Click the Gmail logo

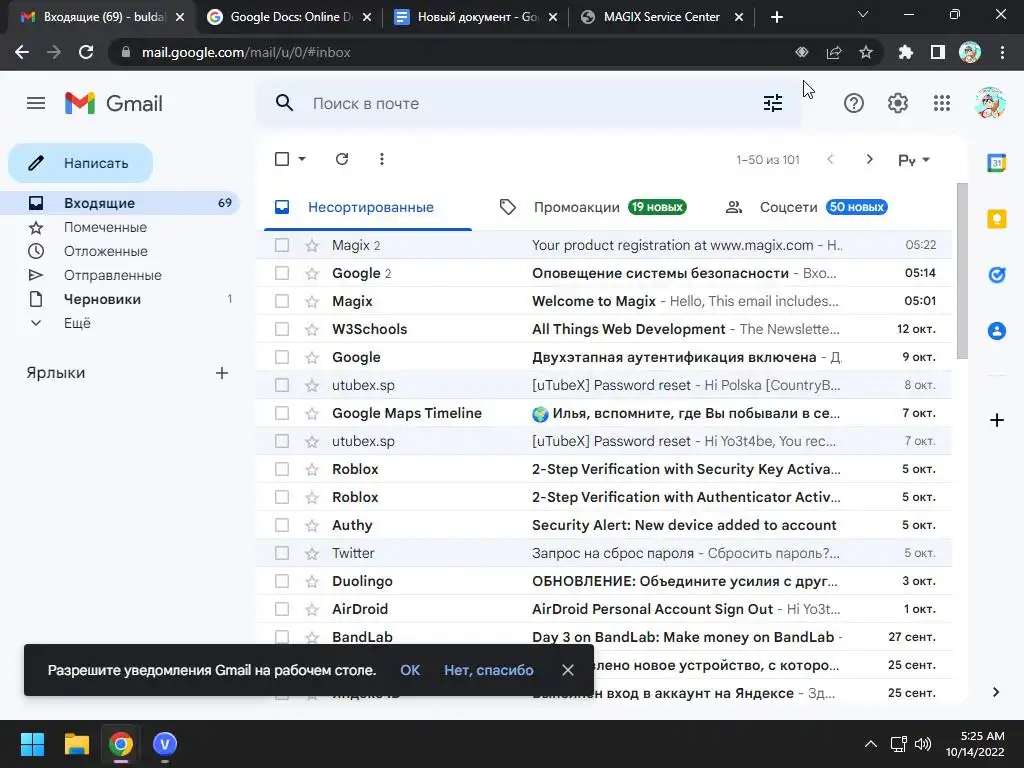coord(114,103)
